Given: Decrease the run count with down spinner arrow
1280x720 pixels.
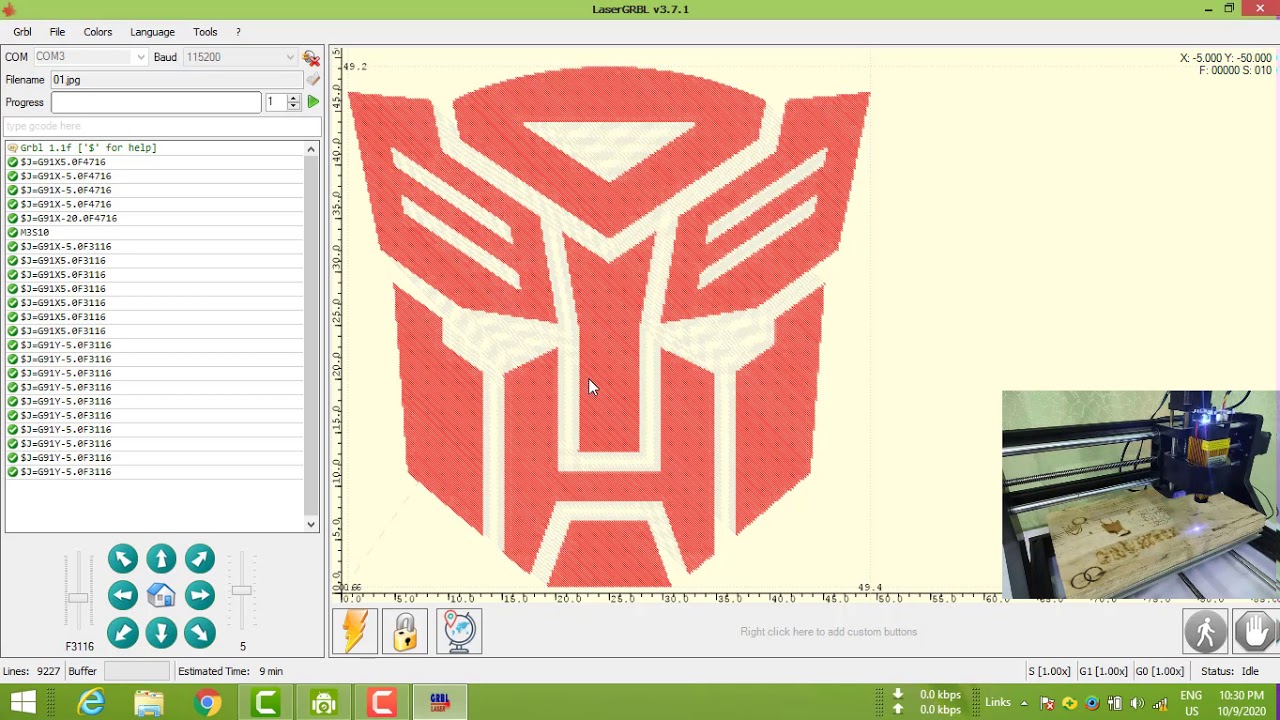Looking at the screenshot, I should [293, 106].
